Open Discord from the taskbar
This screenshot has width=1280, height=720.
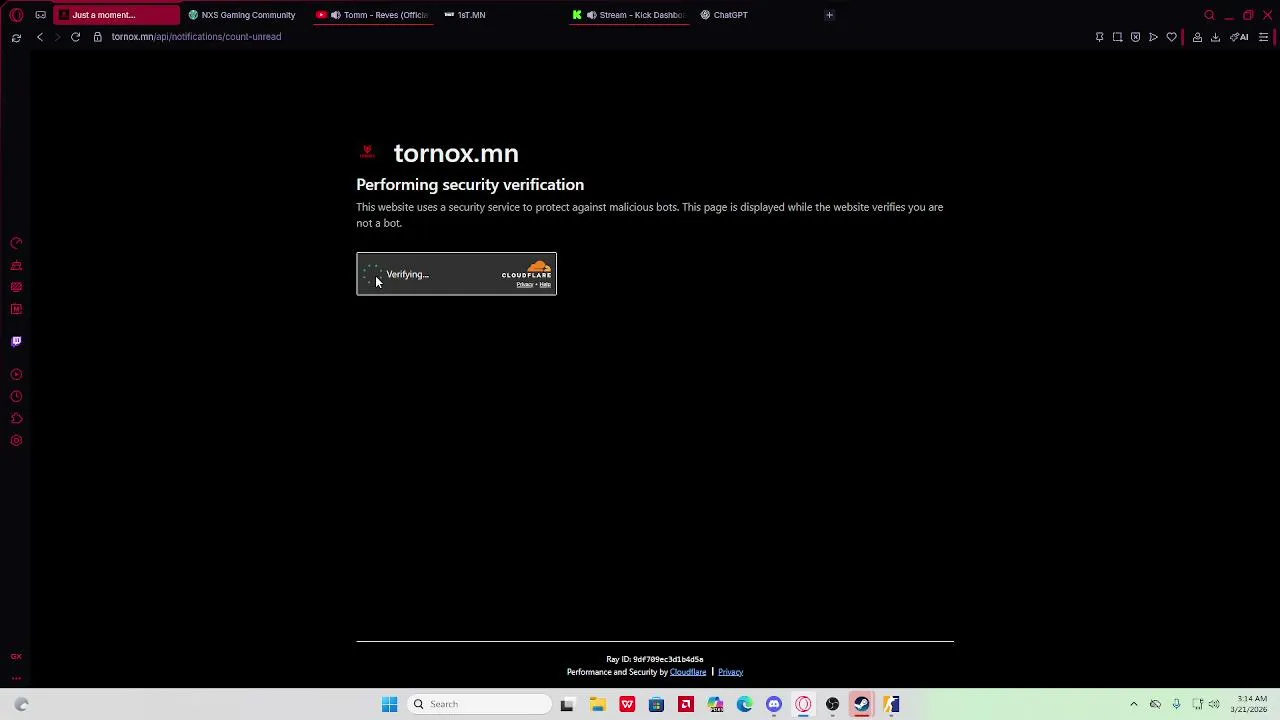(x=774, y=704)
